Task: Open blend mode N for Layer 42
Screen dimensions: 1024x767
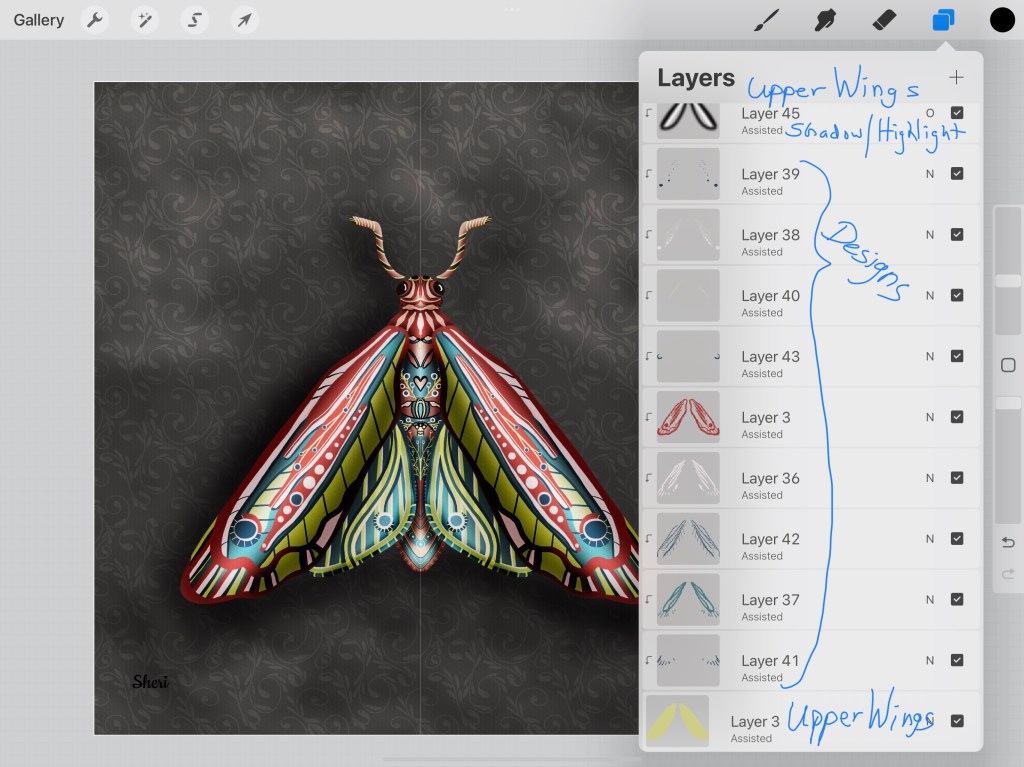Action: tap(930, 539)
